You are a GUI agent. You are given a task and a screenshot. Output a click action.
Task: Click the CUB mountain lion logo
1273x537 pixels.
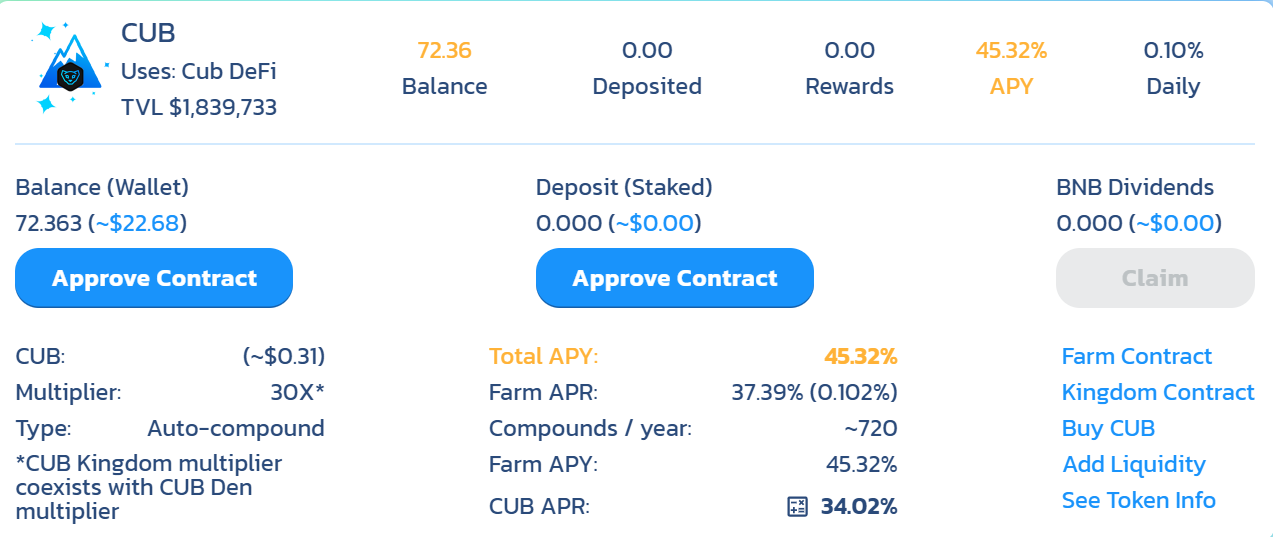pyautogui.click(x=69, y=67)
